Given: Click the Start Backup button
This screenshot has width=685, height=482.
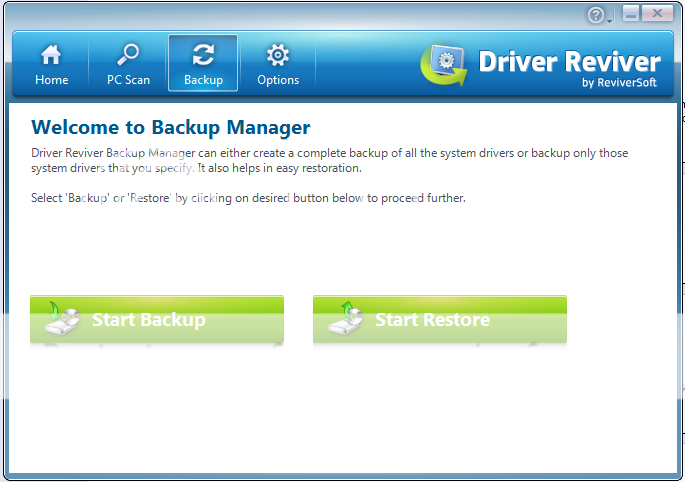Looking at the screenshot, I should coord(157,319).
